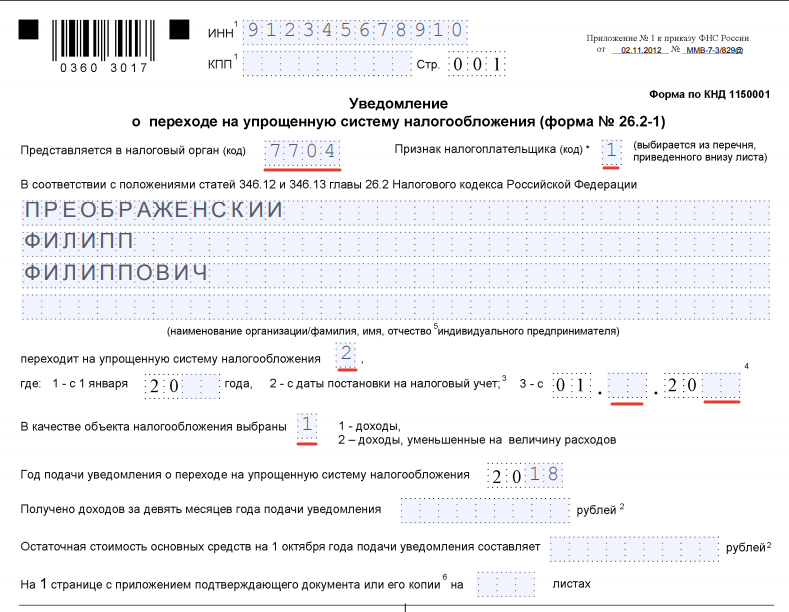
Task: Click the word 'листах'
Action: pyautogui.click(x=572, y=584)
